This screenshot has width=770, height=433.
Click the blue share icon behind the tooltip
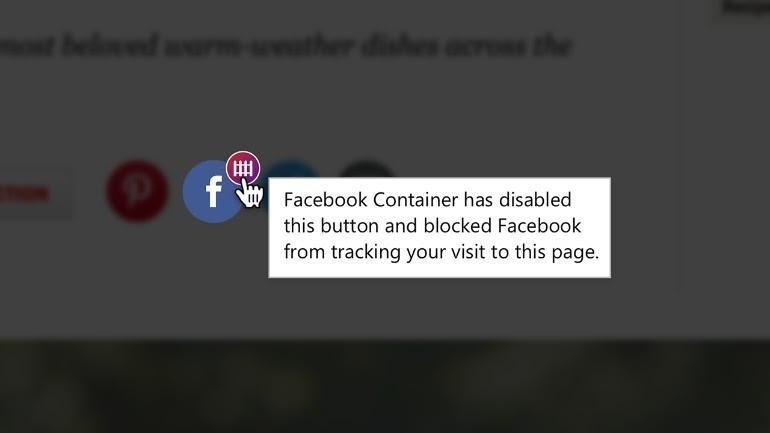(x=292, y=169)
